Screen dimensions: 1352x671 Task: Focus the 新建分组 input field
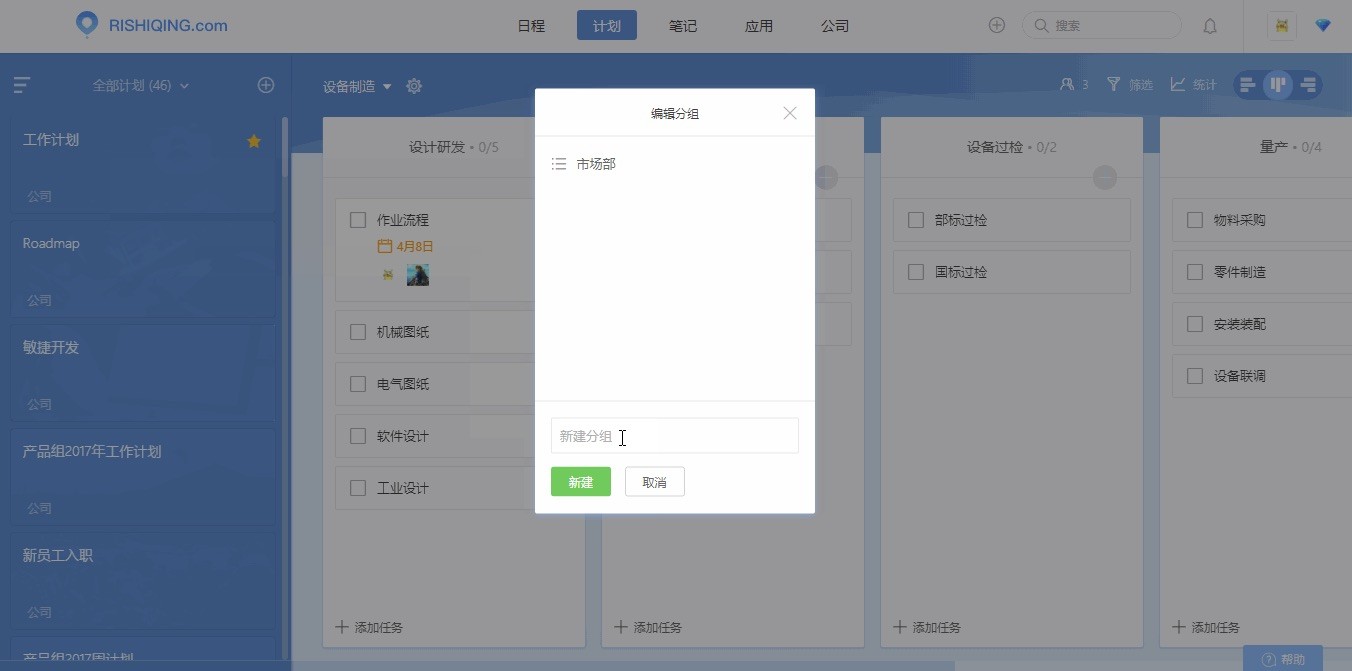[675, 436]
